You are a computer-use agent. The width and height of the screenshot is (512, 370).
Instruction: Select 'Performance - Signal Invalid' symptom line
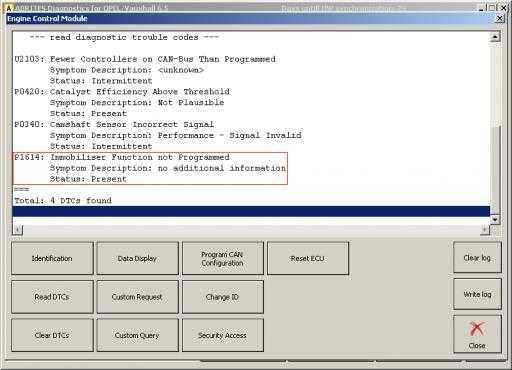point(176,135)
